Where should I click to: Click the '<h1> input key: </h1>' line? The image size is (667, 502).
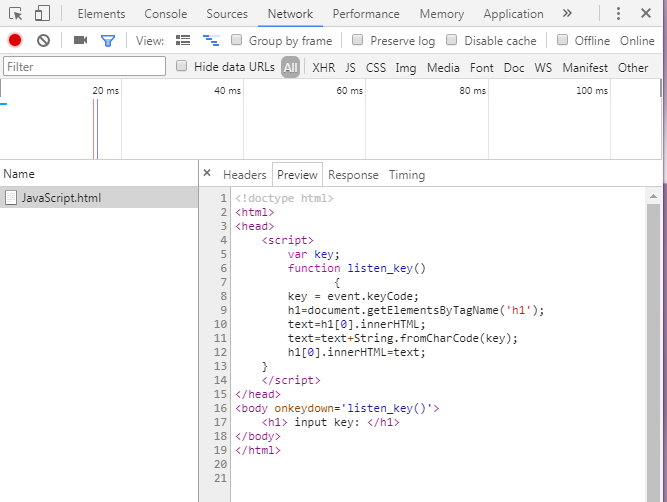click(331, 422)
